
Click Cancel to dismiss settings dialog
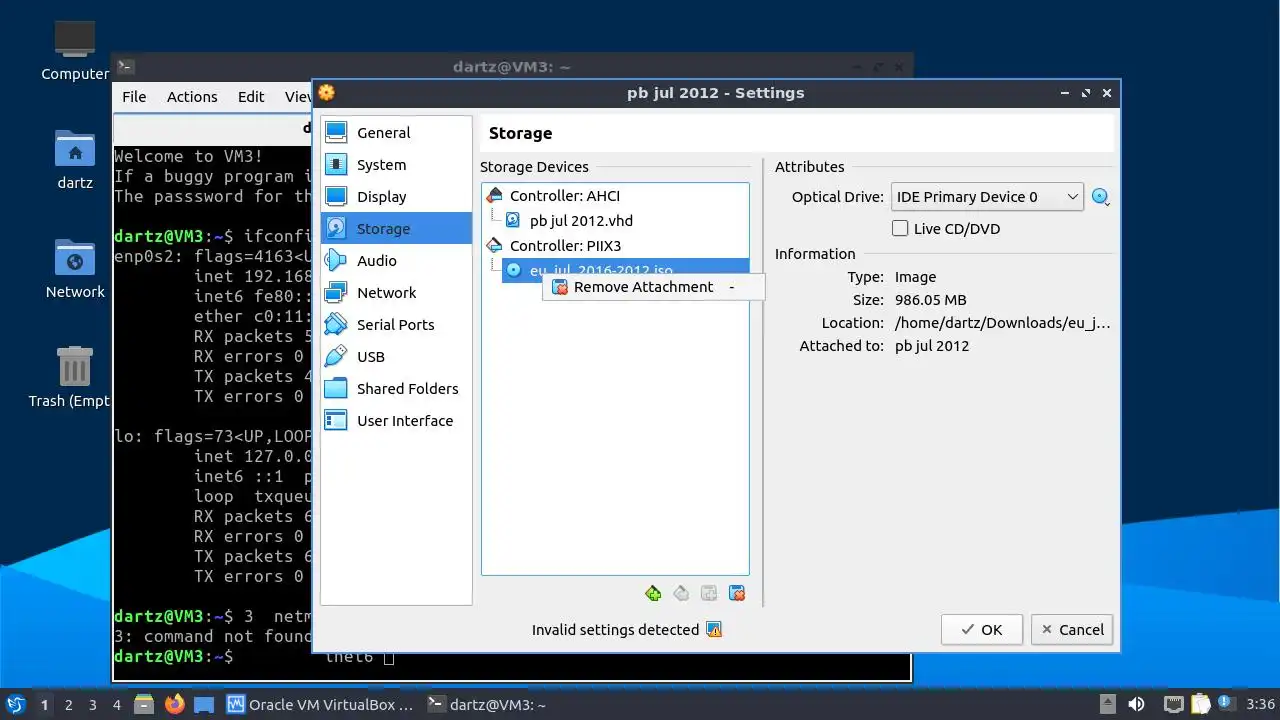point(1073,629)
